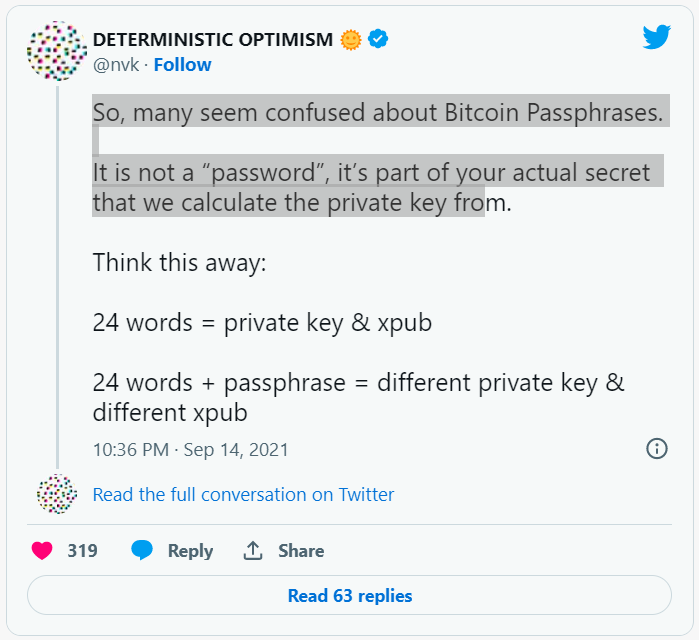Image resolution: width=699 pixels, height=640 pixels.
Task: Click the sun emoji beside the name
Action: (x=351, y=40)
